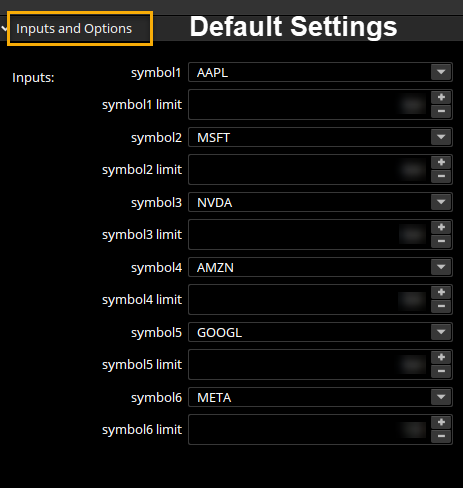Expand the symbol4 AMZN dropdown
The image size is (463, 488).
pos(441,267)
